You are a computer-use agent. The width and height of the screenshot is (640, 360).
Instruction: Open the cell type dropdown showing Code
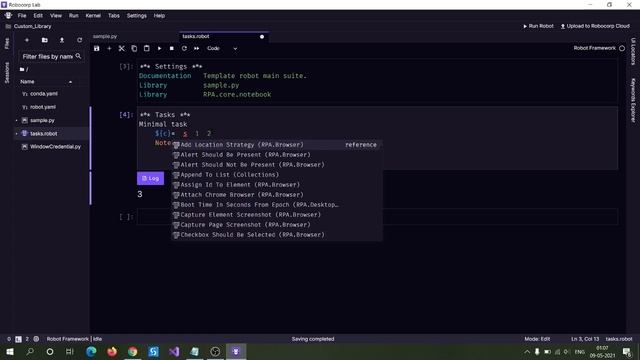tap(222, 48)
